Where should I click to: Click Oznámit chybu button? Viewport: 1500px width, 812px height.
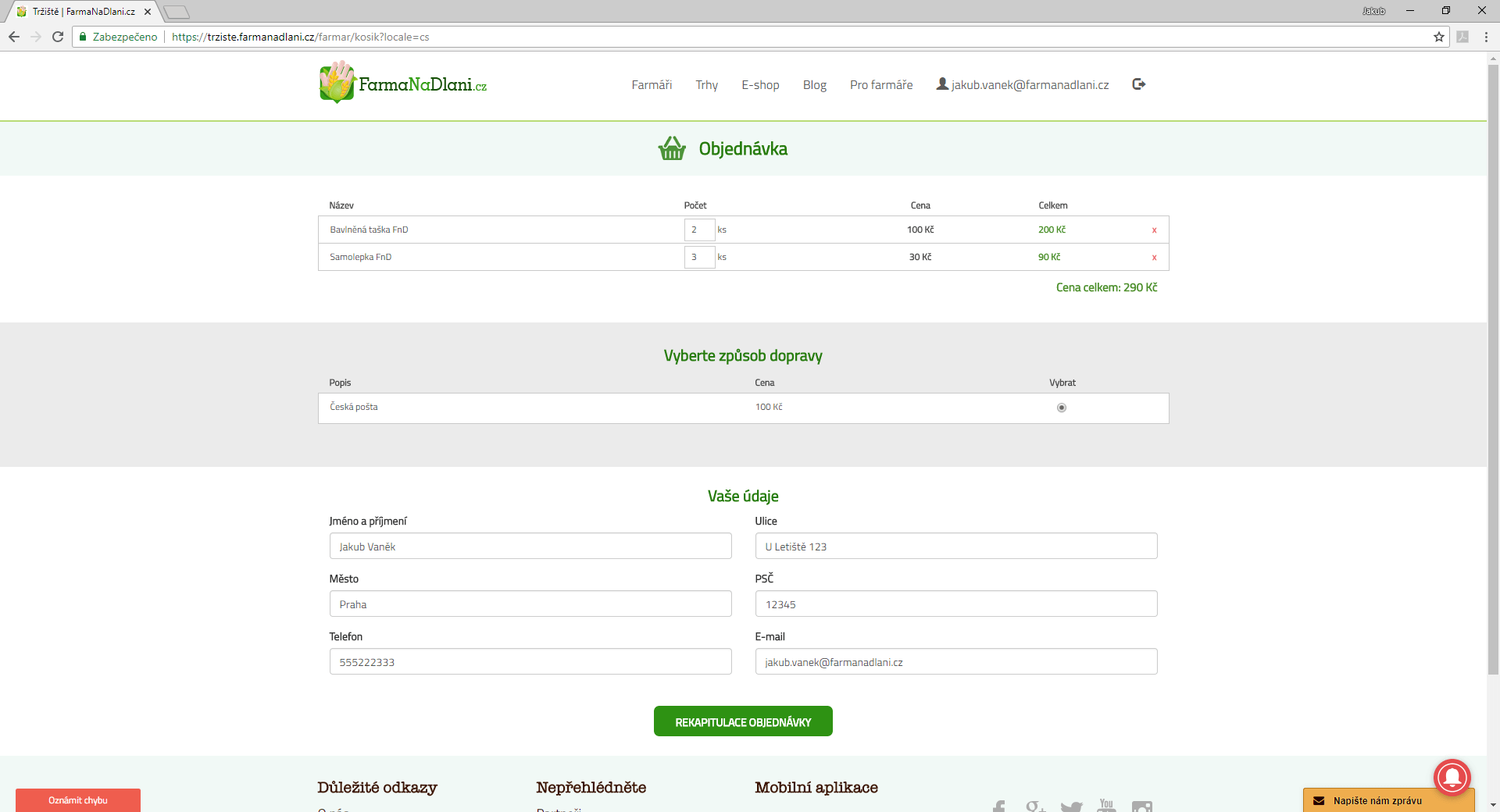pos(78,800)
